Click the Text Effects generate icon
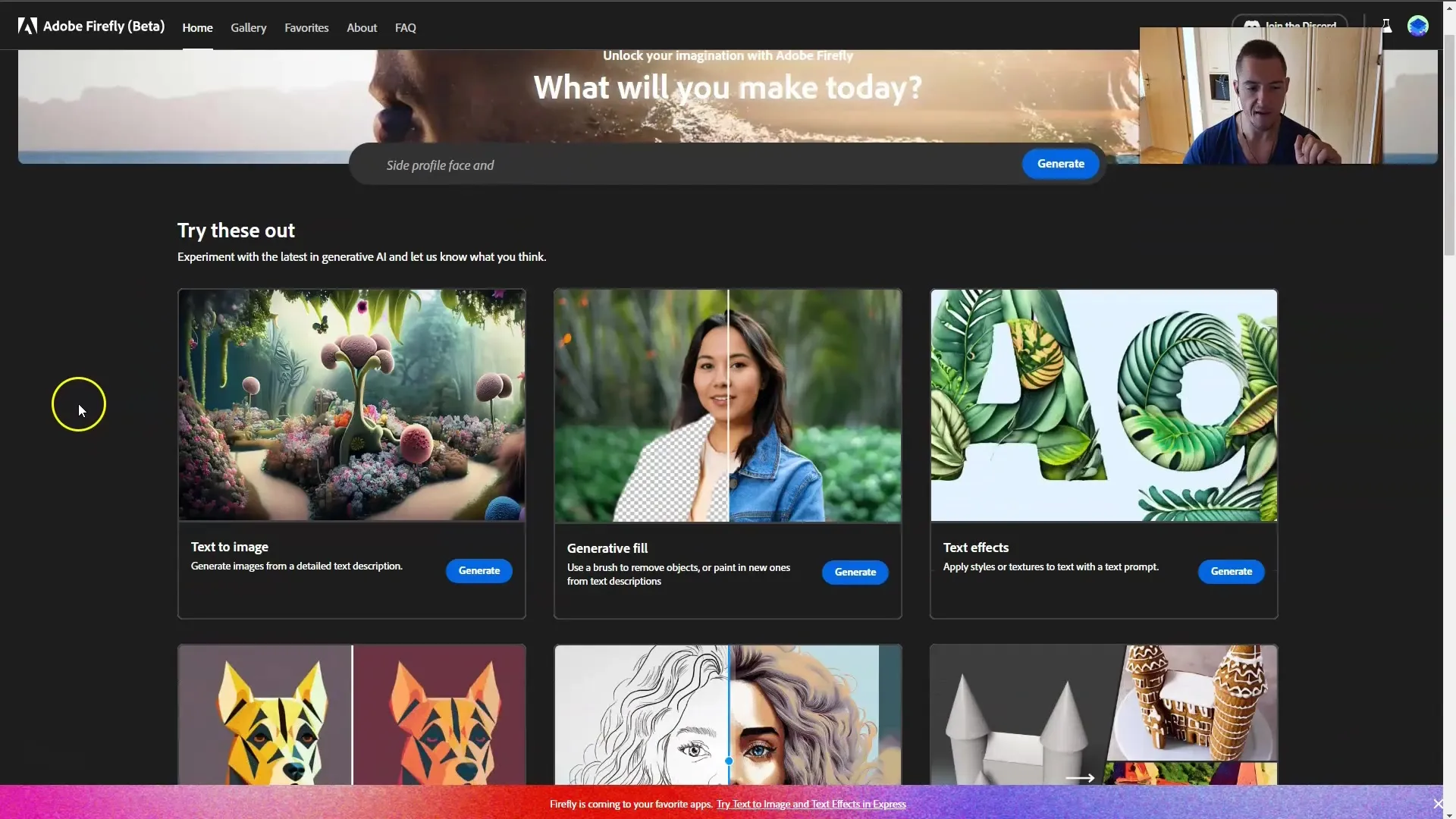The width and height of the screenshot is (1456, 819). (1231, 571)
